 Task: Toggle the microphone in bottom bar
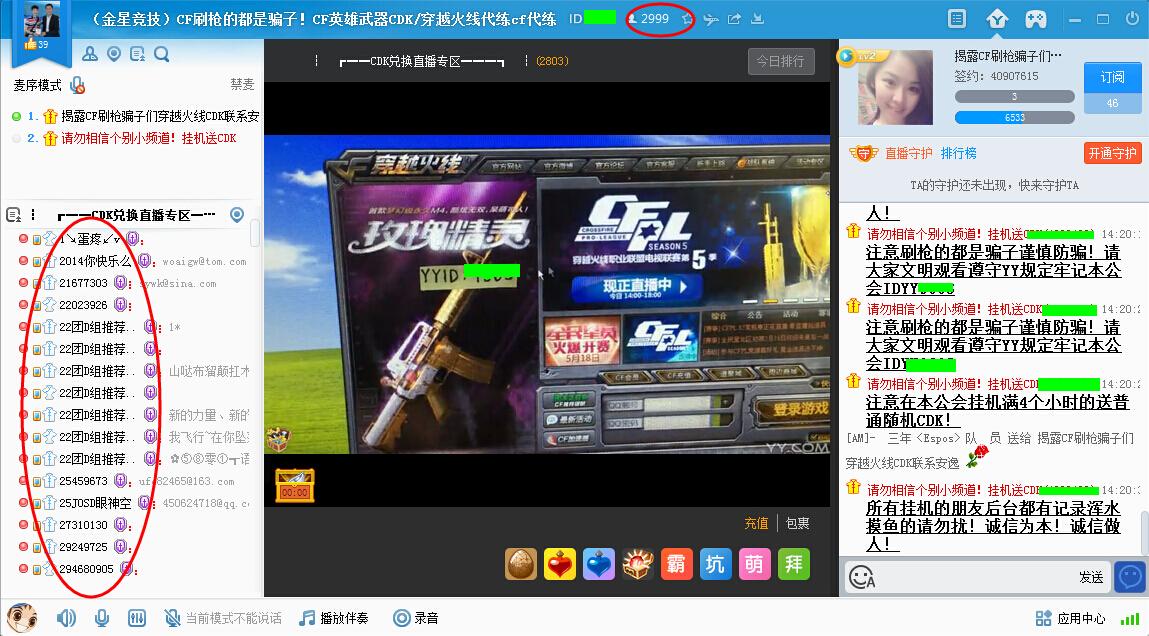[x=102, y=618]
